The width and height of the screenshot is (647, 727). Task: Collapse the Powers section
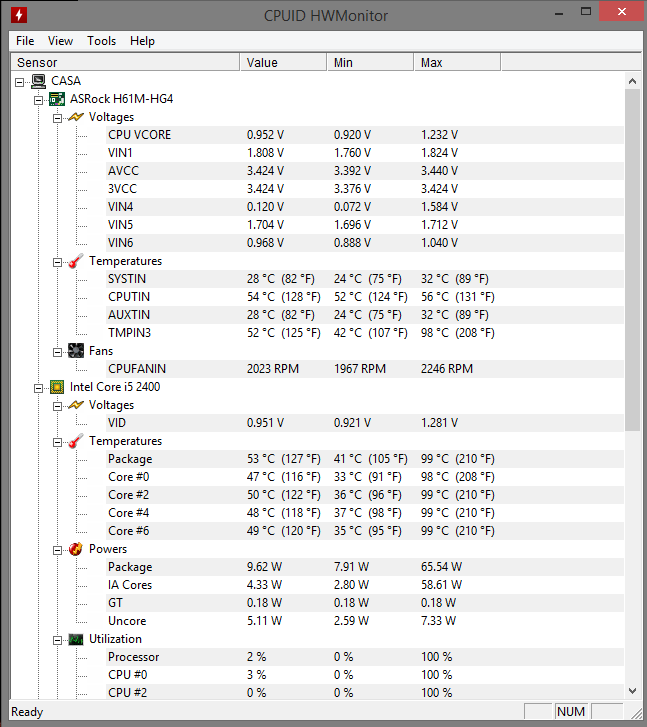tap(57, 550)
